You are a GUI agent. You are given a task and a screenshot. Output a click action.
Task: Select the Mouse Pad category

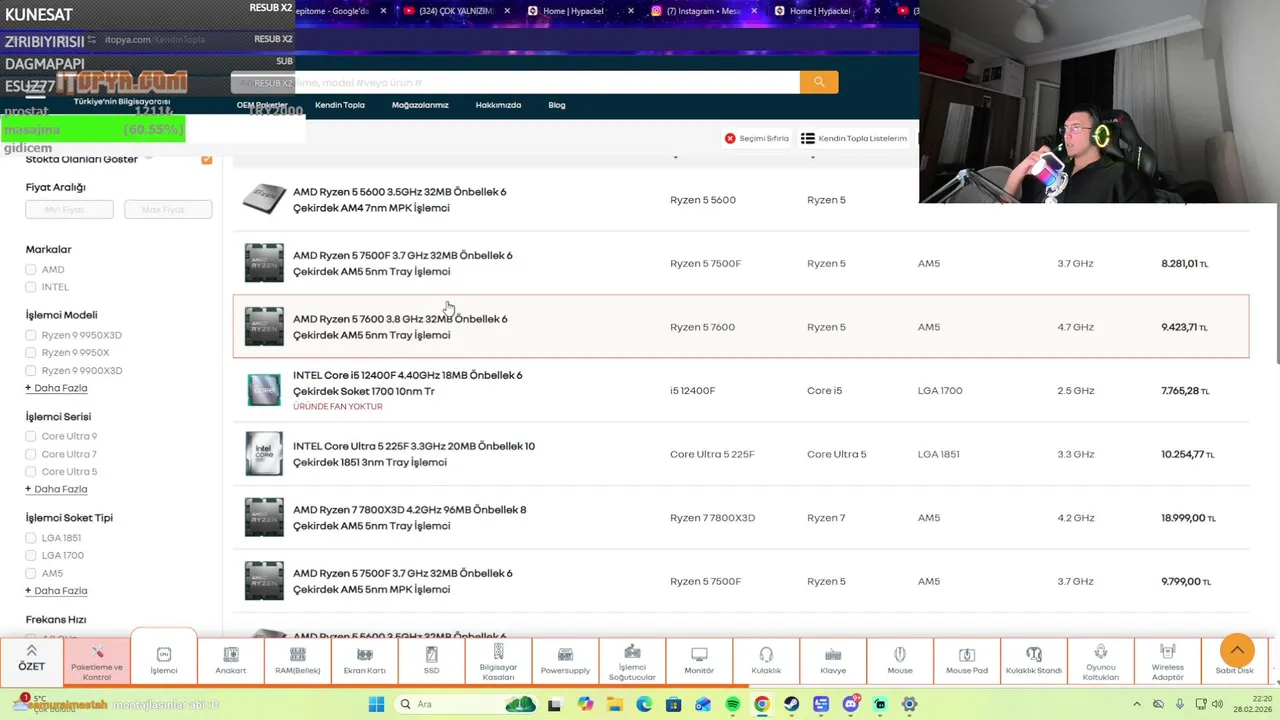coord(967,660)
